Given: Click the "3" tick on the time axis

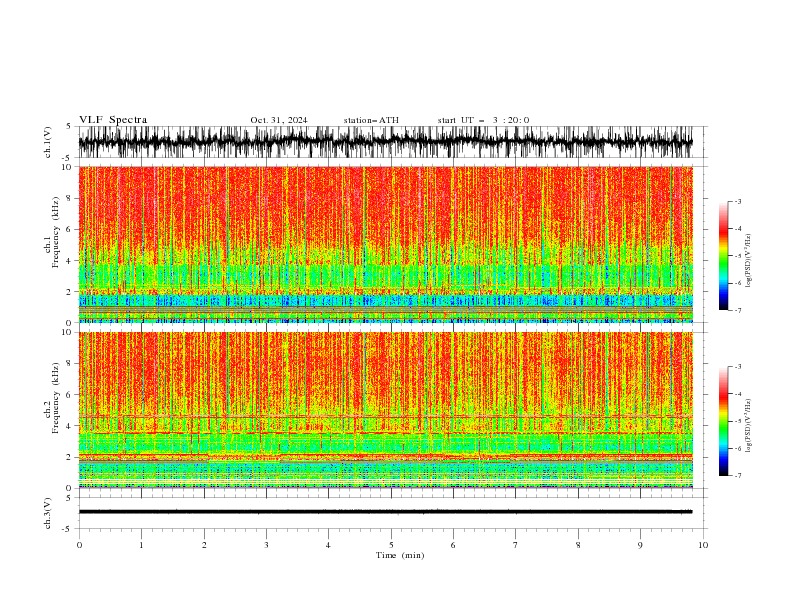Looking at the screenshot, I should point(266,545).
